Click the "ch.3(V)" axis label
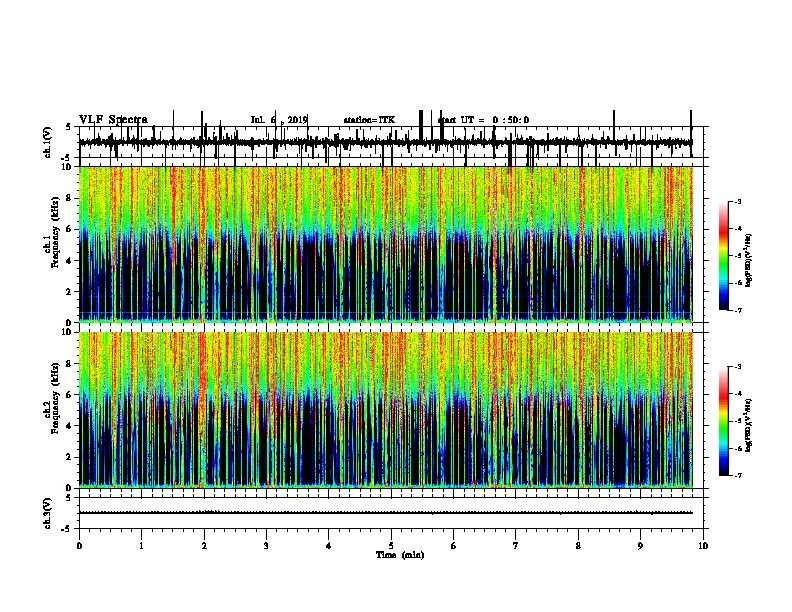The image size is (792, 612). coord(48,513)
